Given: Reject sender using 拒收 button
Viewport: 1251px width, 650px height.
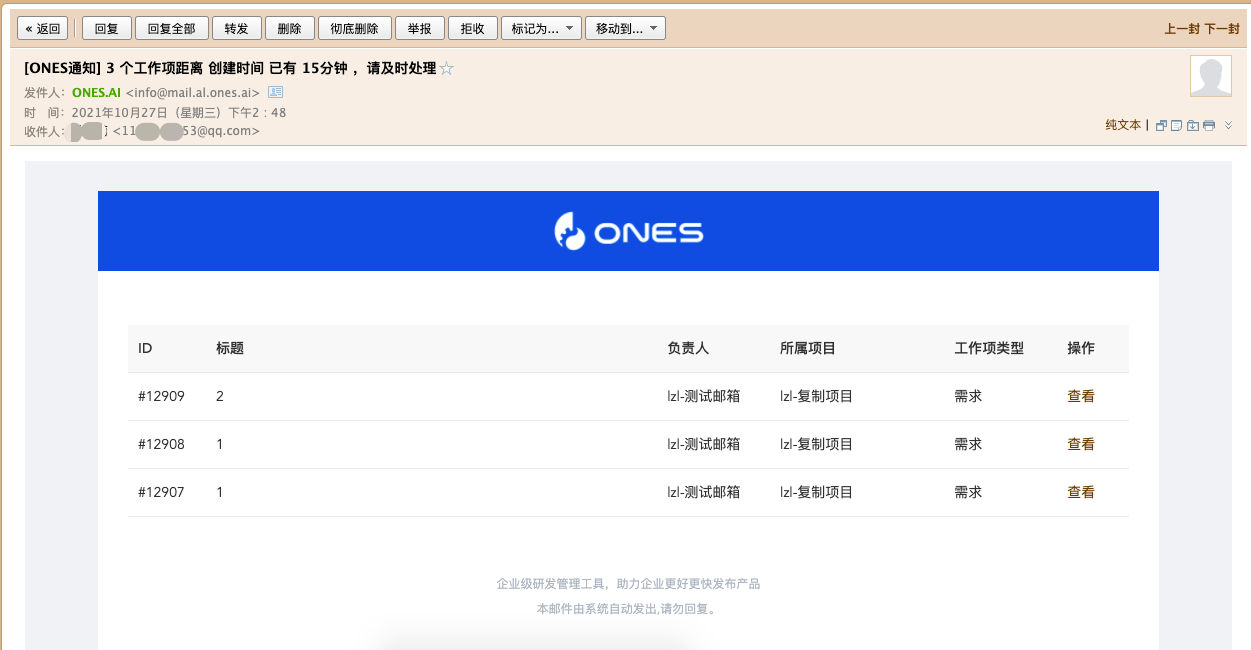Looking at the screenshot, I should click(x=473, y=29).
